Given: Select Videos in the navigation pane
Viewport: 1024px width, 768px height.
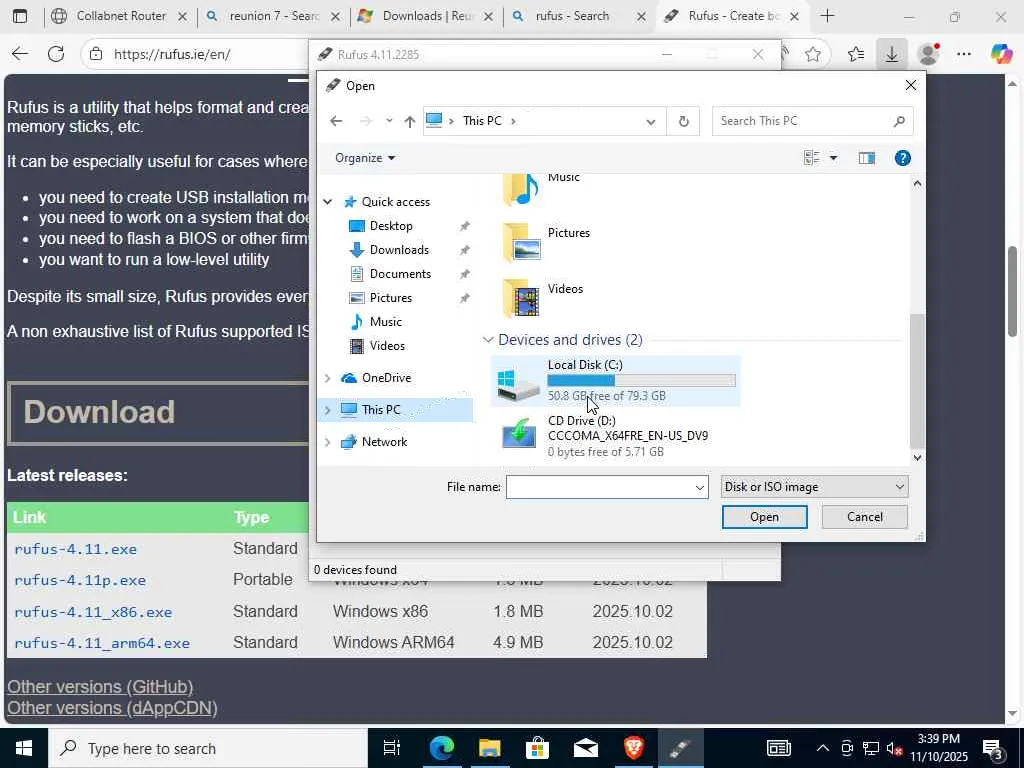Looking at the screenshot, I should [x=387, y=345].
